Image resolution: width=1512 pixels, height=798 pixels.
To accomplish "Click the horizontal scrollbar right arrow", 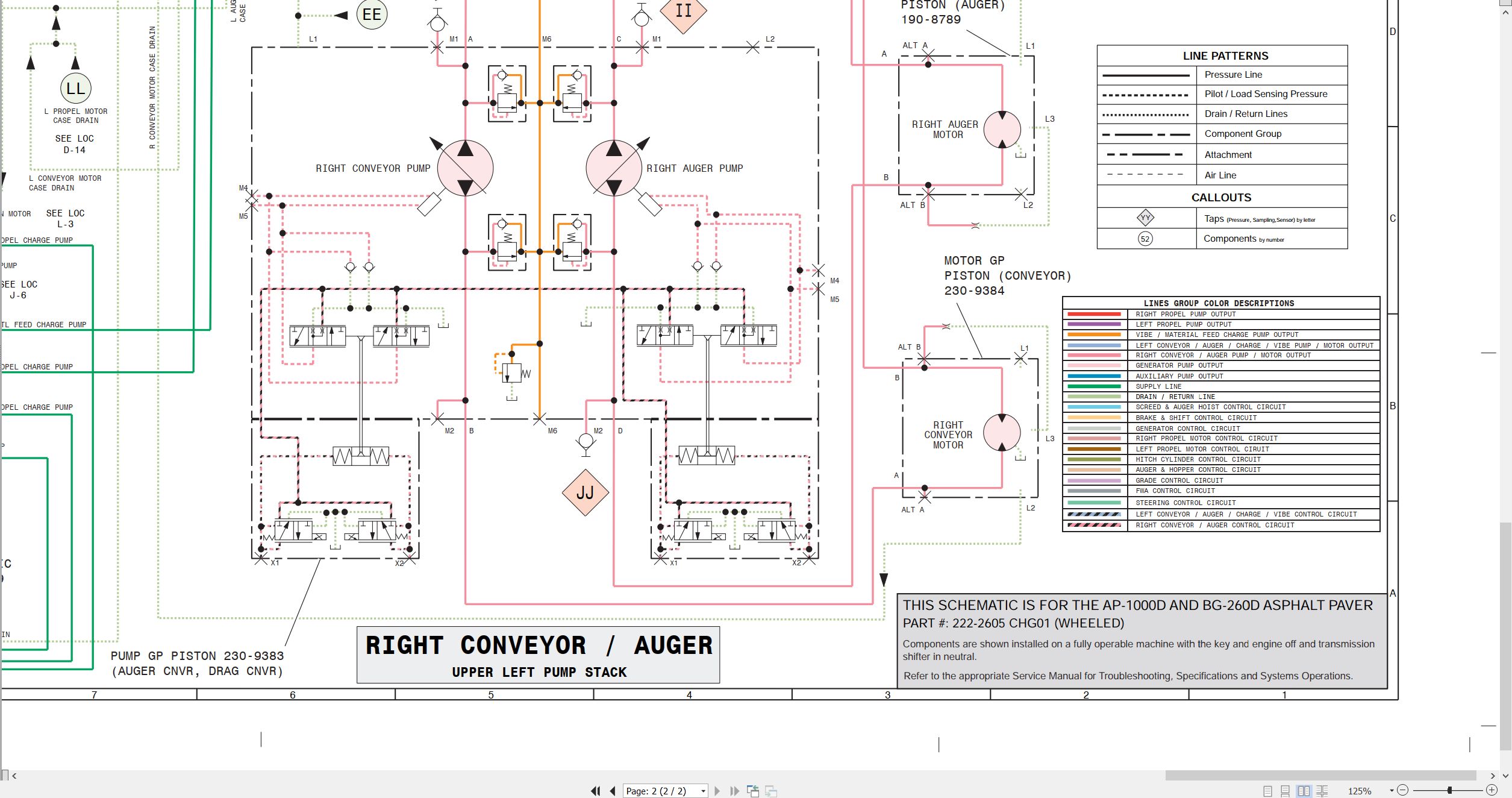I will pyautogui.click(x=1493, y=776).
